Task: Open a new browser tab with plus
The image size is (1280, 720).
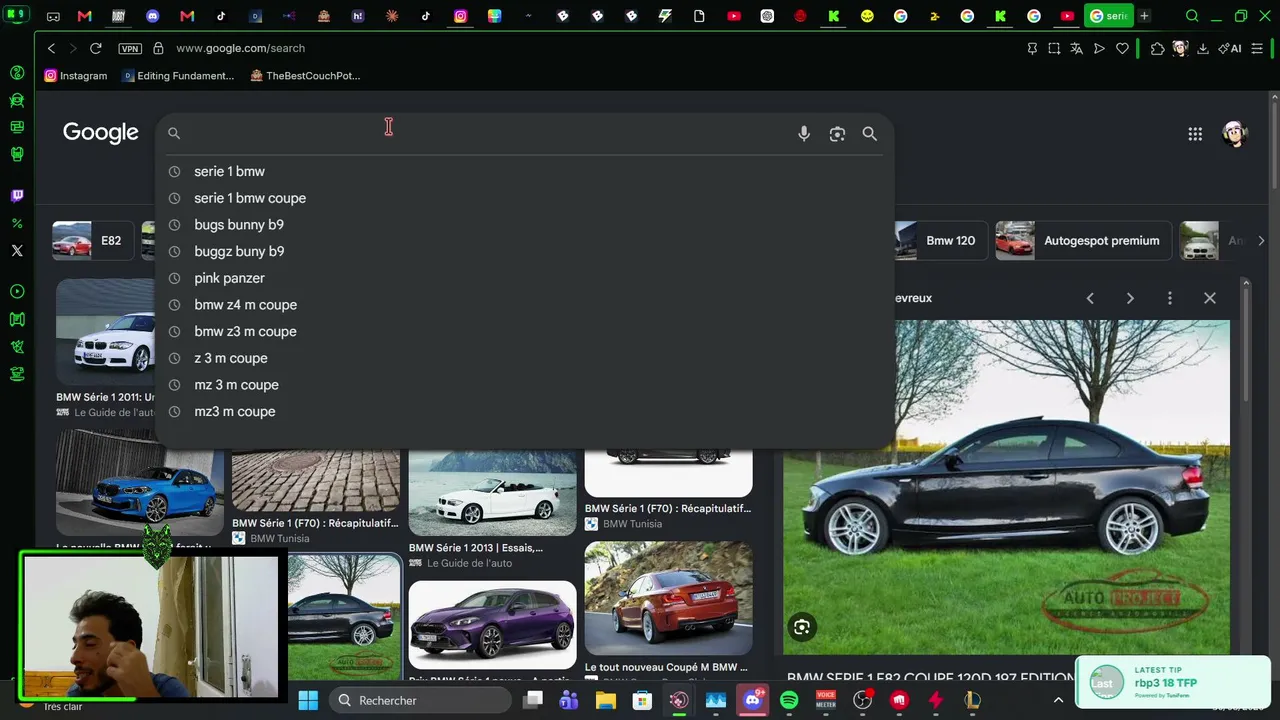Action: click(1144, 16)
